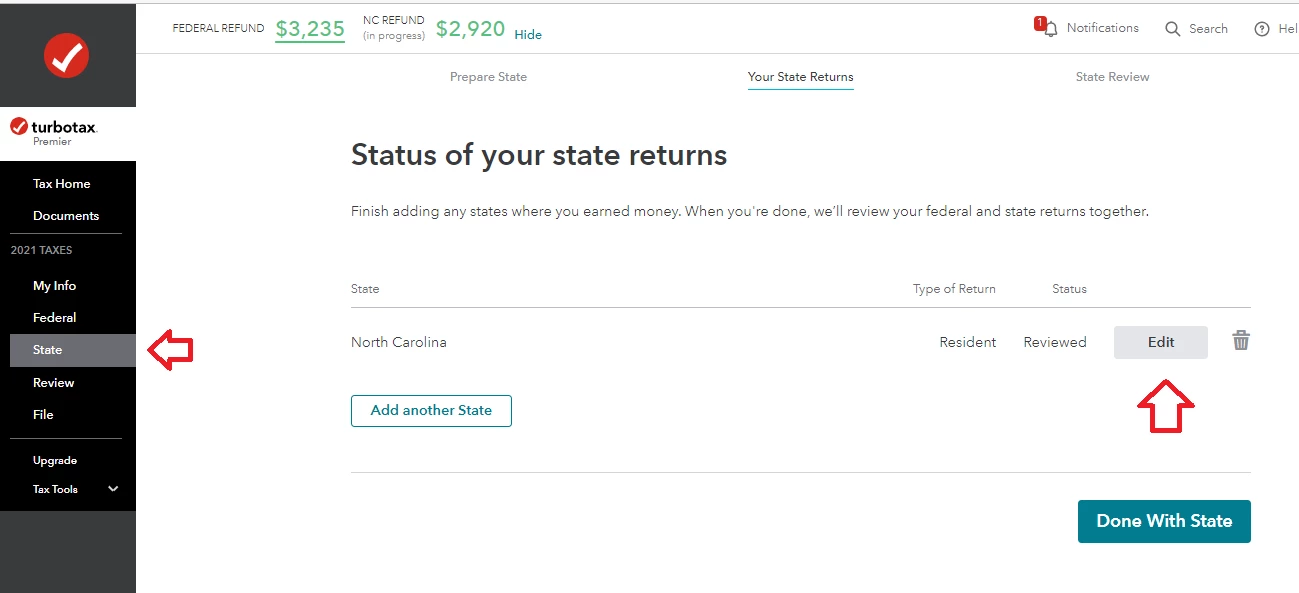Open the Upgrade sidebar item
The width and height of the screenshot is (1299, 593).
[55, 461]
